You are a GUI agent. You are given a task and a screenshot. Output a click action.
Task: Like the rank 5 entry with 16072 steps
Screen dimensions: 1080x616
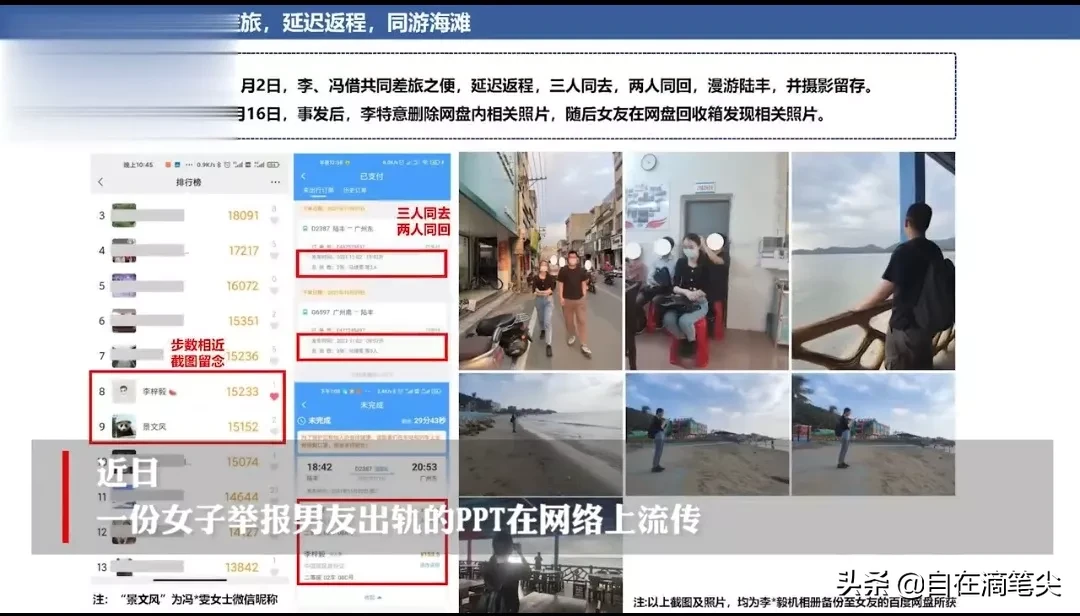[x=274, y=291]
